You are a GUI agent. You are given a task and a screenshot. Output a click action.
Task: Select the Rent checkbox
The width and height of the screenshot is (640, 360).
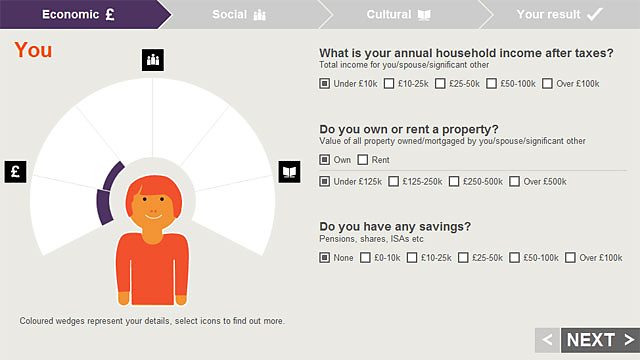[362, 160]
